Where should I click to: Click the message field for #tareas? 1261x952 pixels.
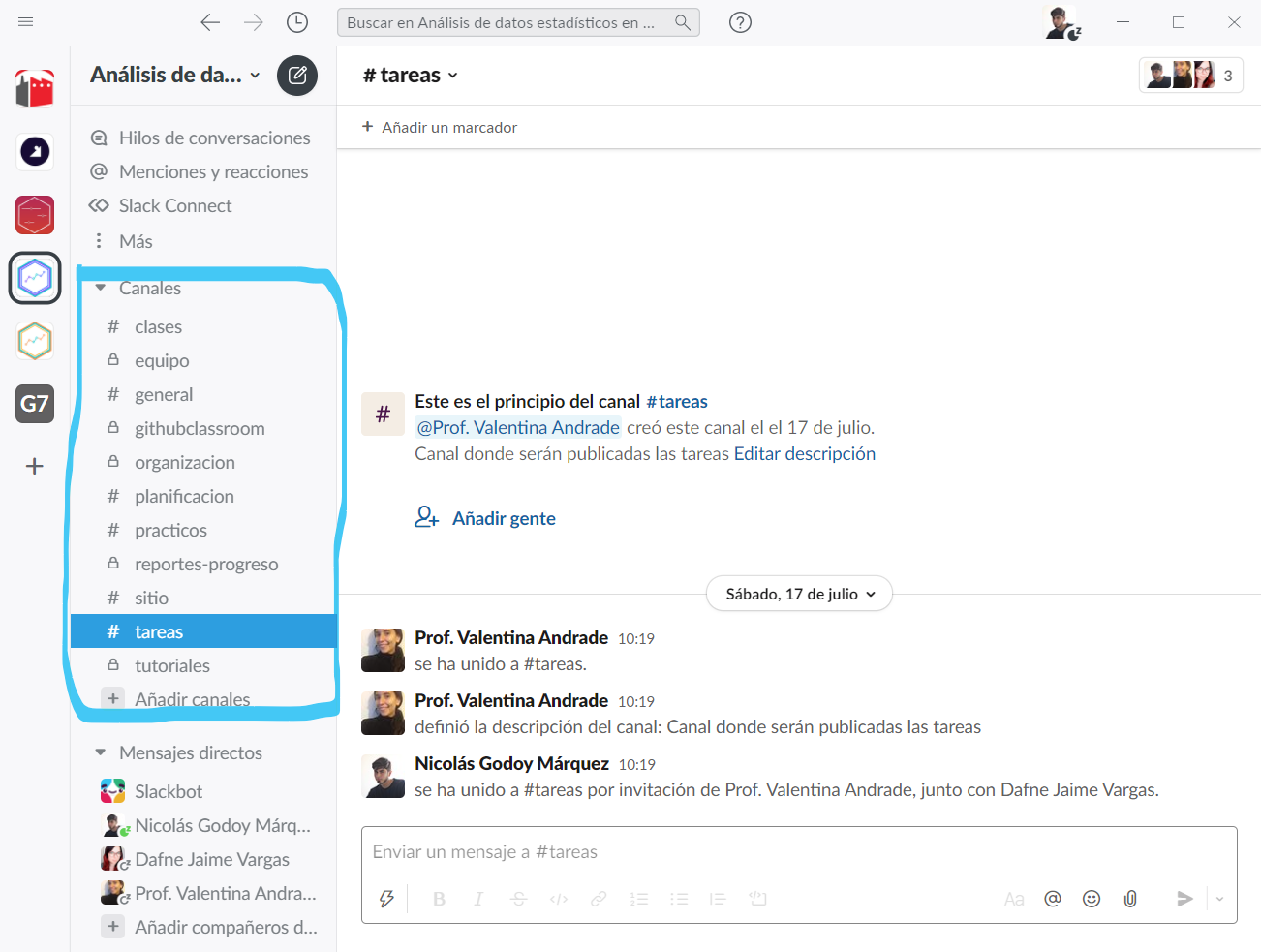[x=799, y=852]
